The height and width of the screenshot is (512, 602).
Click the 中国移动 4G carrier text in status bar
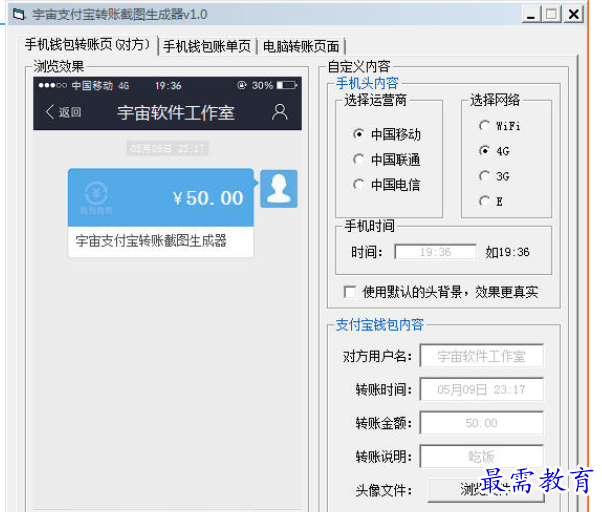pos(100,85)
